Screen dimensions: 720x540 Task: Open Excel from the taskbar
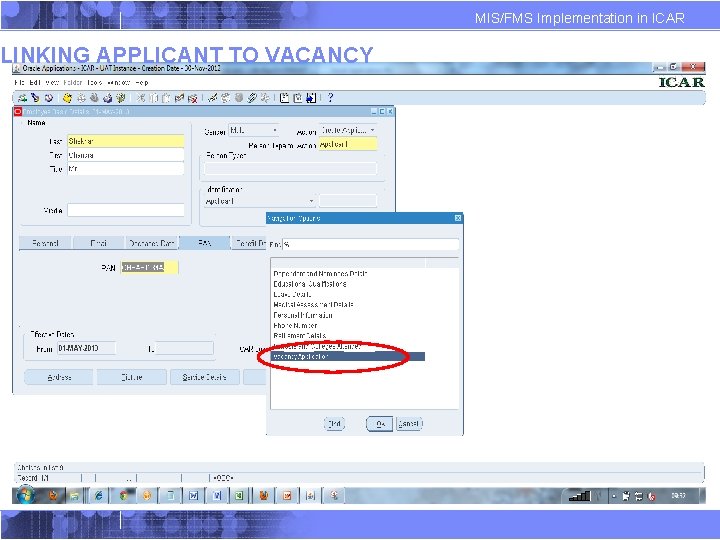pos(239,496)
